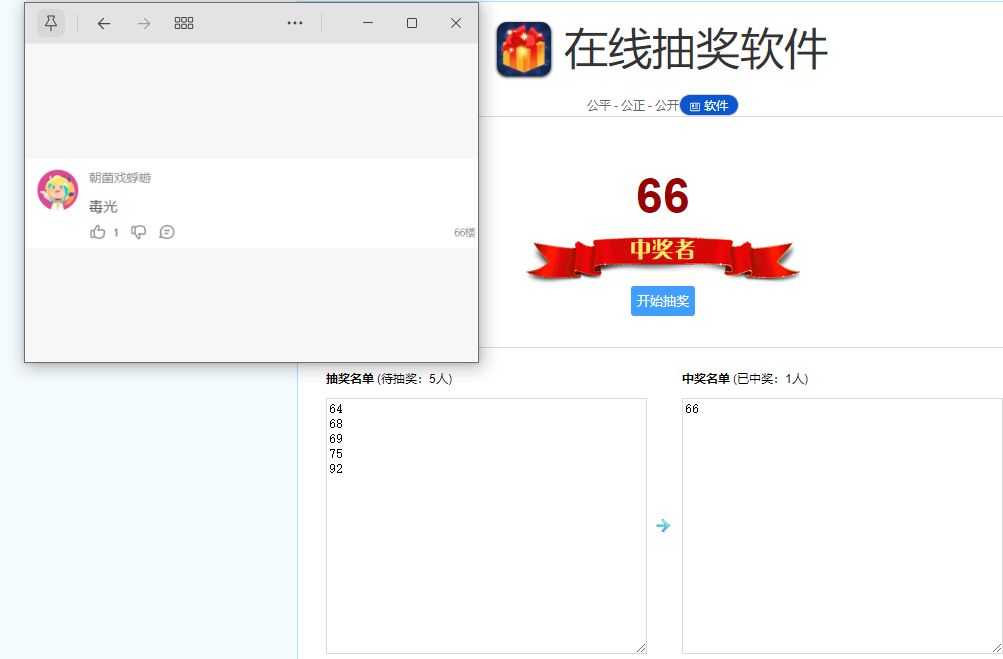Viewport: 1003px width, 659px height.
Task: Click inside the 抽奖名单 text area
Action: click(486, 526)
